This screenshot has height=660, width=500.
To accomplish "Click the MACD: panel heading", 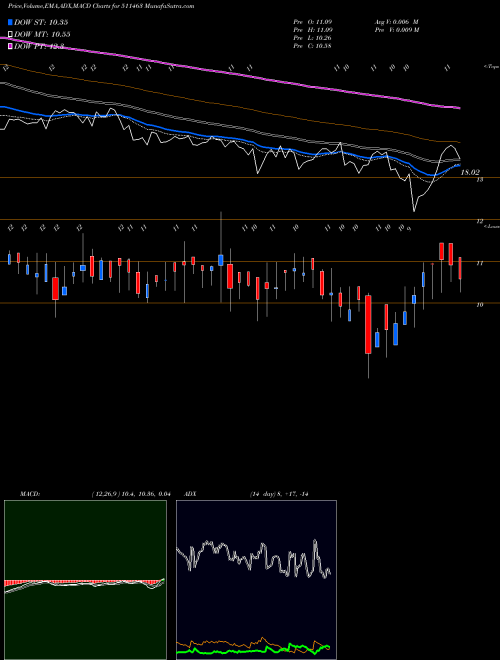I will (29, 494).
